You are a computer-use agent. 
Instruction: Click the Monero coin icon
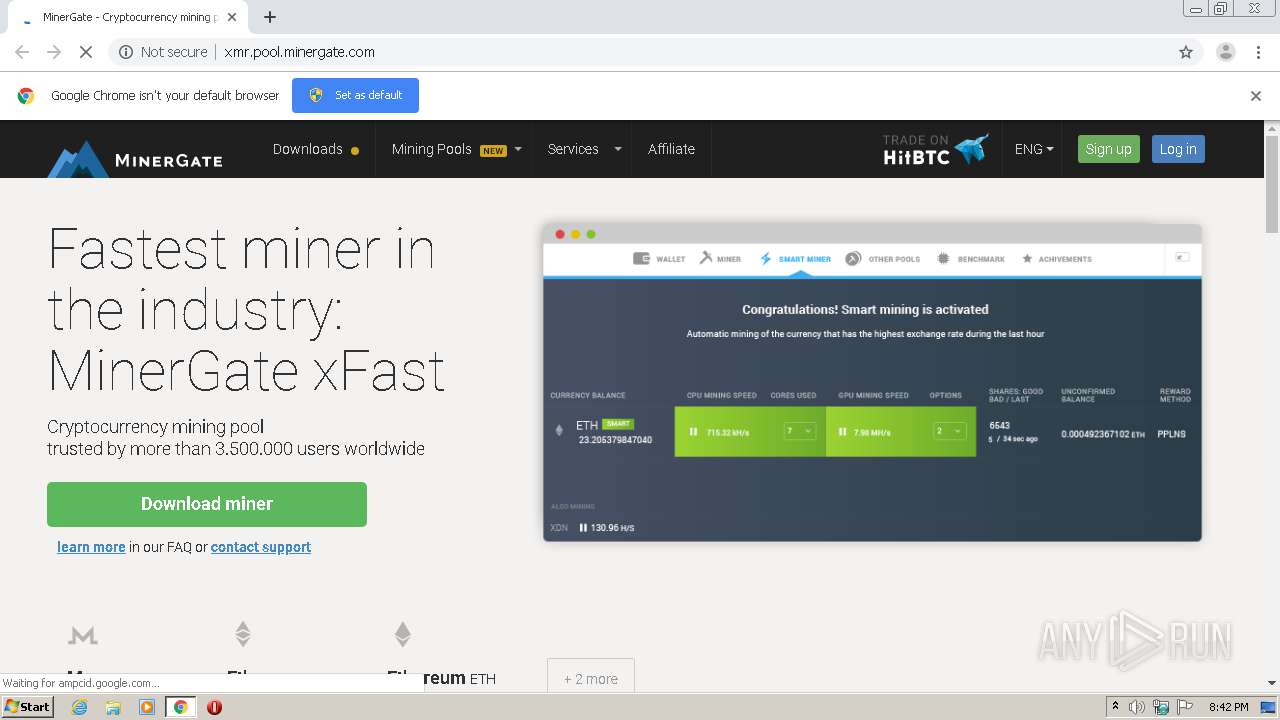(x=83, y=635)
